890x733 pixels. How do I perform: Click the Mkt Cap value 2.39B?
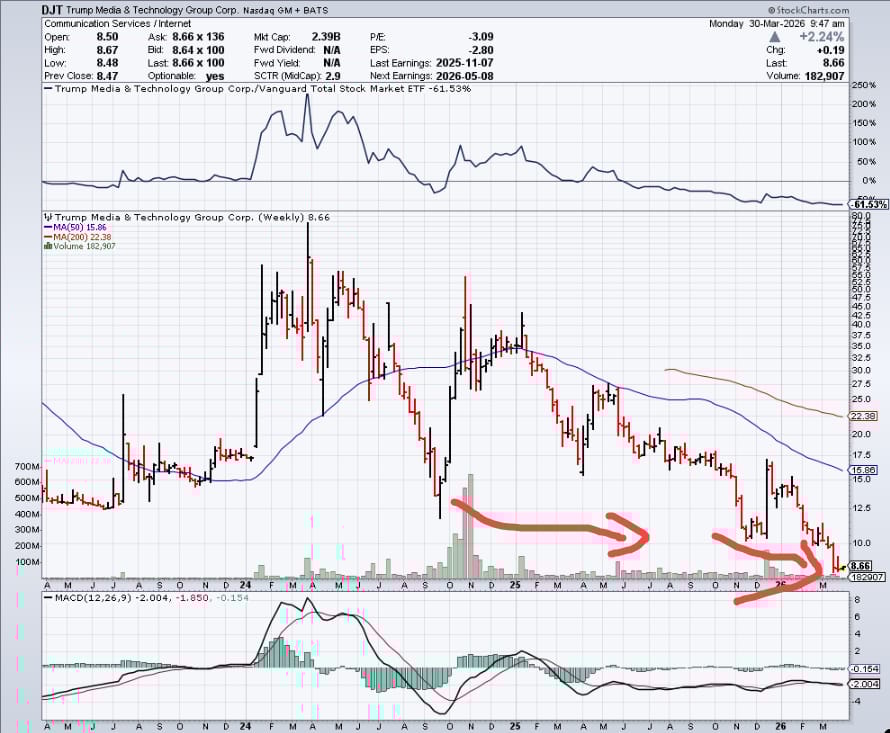point(325,36)
